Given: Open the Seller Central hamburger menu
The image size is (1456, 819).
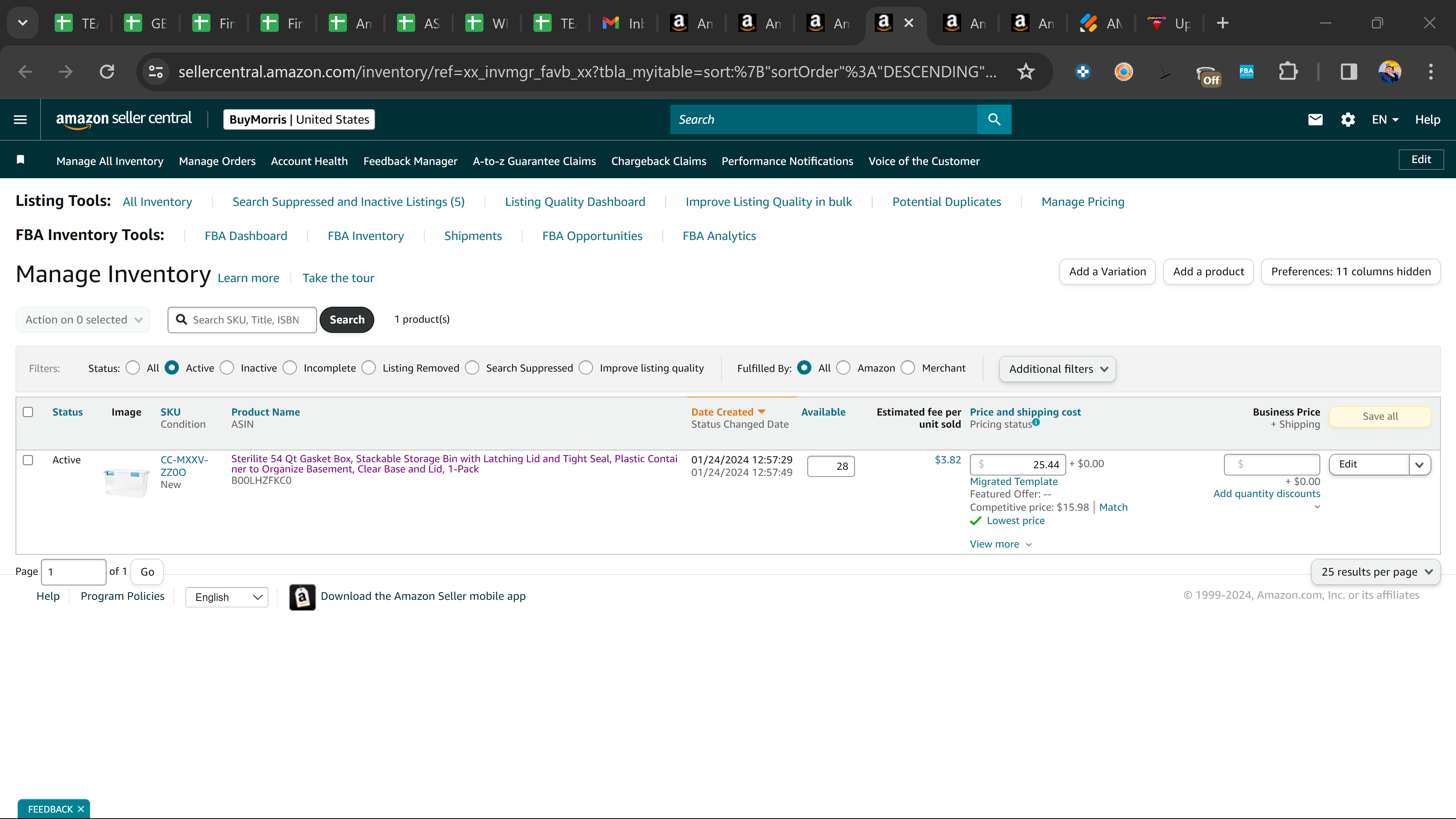Looking at the screenshot, I should pos(20,119).
